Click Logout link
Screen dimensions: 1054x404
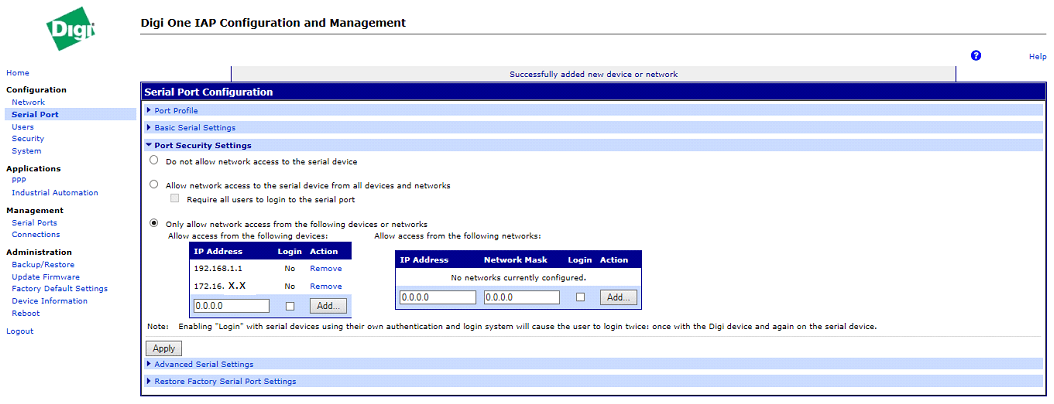19,331
